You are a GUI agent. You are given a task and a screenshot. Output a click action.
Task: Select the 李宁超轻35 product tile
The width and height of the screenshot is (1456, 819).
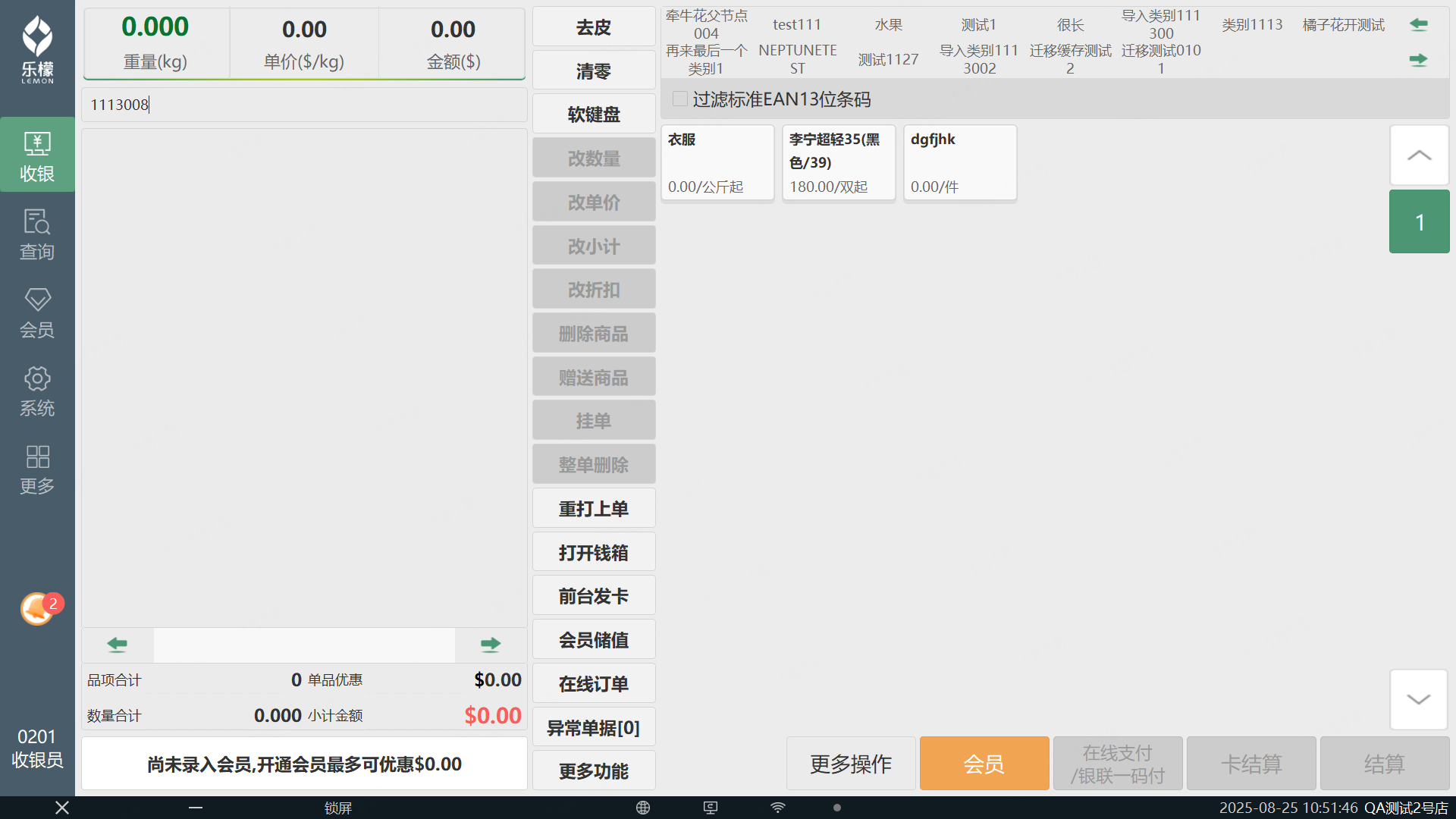pos(838,163)
